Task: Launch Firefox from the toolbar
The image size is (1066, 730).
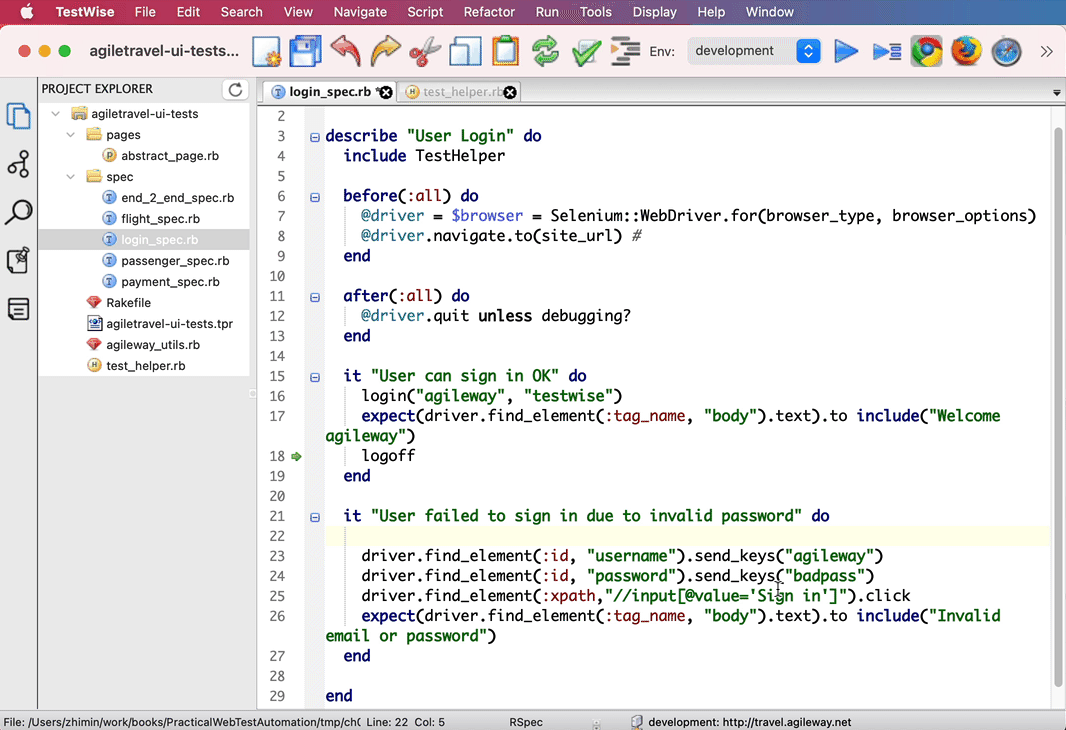Action: (965, 51)
